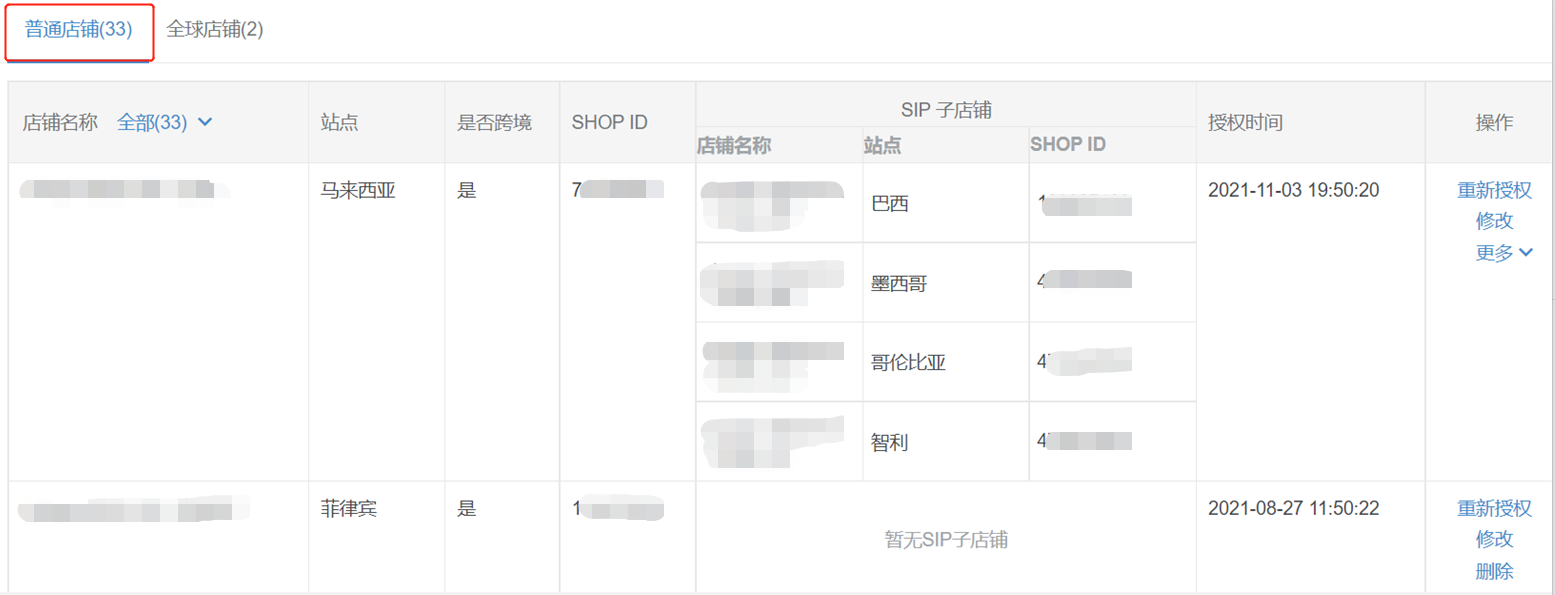The width and height of the screenshot is (1555, 595).
Task: Click 重新授权 for the Malaysia store
Action: pos(1494,190)
